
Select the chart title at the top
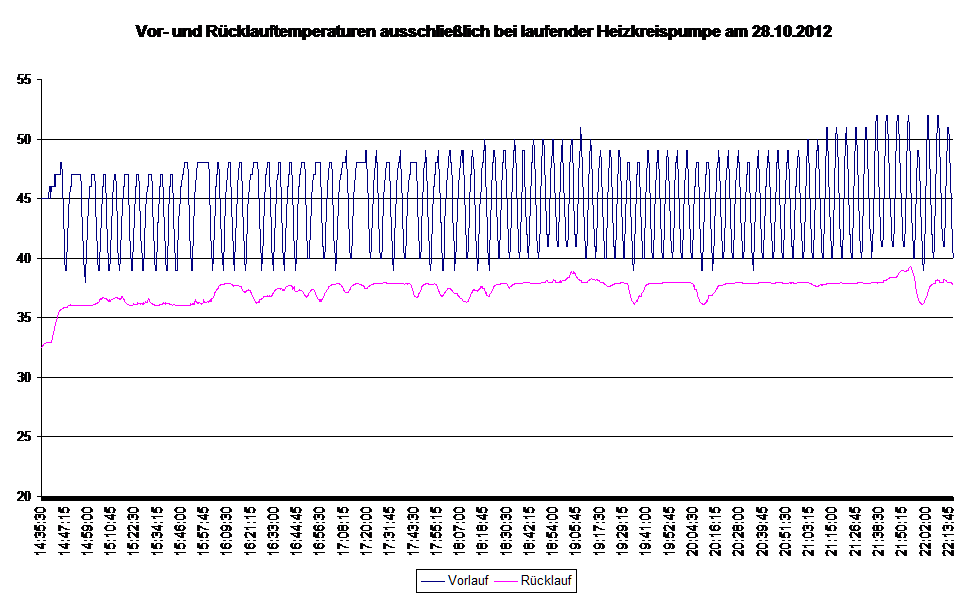click(x=484, y=33)
